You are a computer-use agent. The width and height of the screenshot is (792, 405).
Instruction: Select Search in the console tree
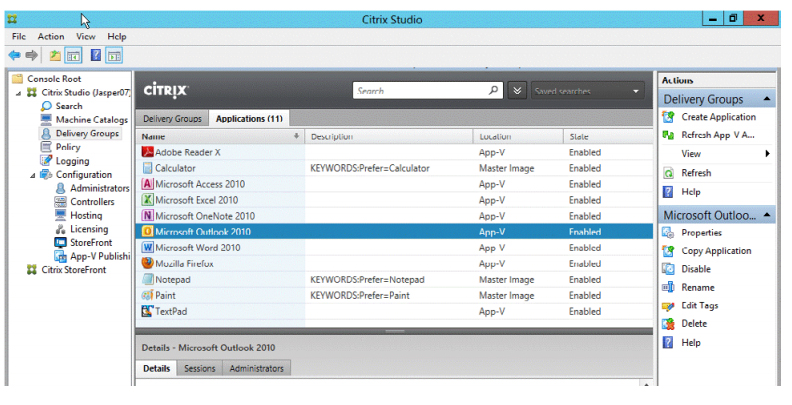click(69, 106)
